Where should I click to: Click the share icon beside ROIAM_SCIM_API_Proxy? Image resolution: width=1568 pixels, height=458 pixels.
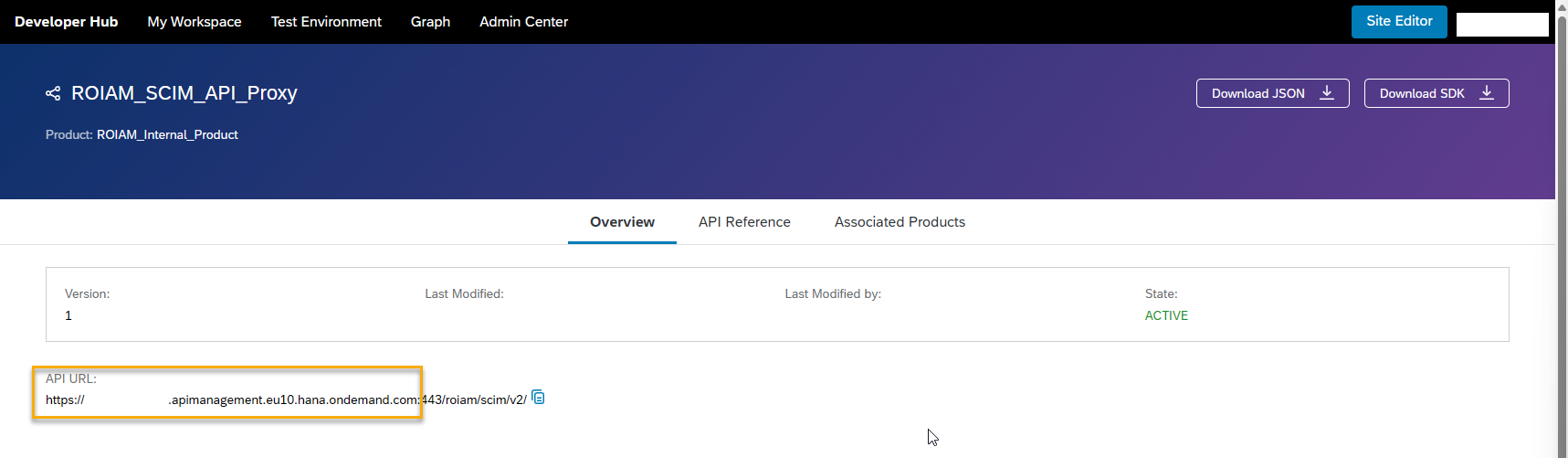[53, 93]
